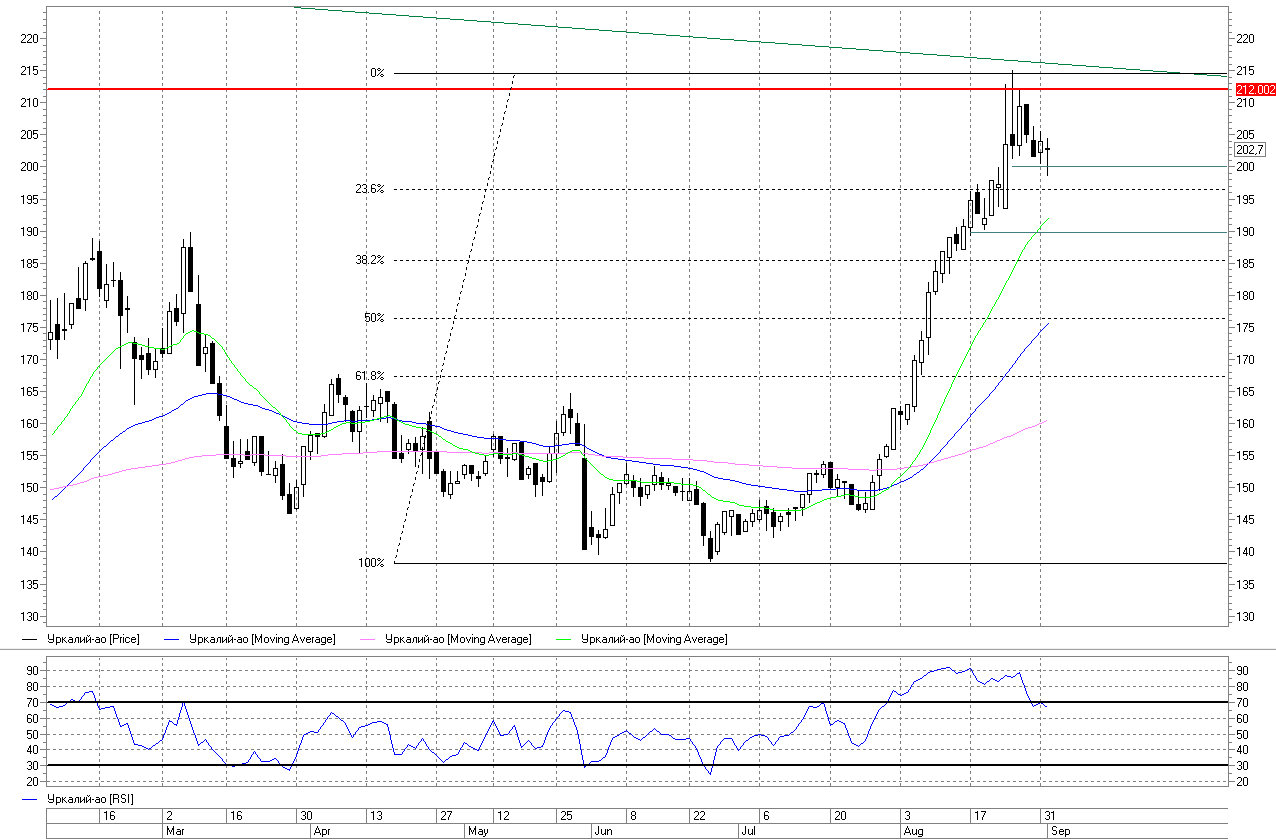Click the red 212.002 price level label
Image resolution: width=1276 pixels, height=840 pixels.
[x=1255, y=90]
